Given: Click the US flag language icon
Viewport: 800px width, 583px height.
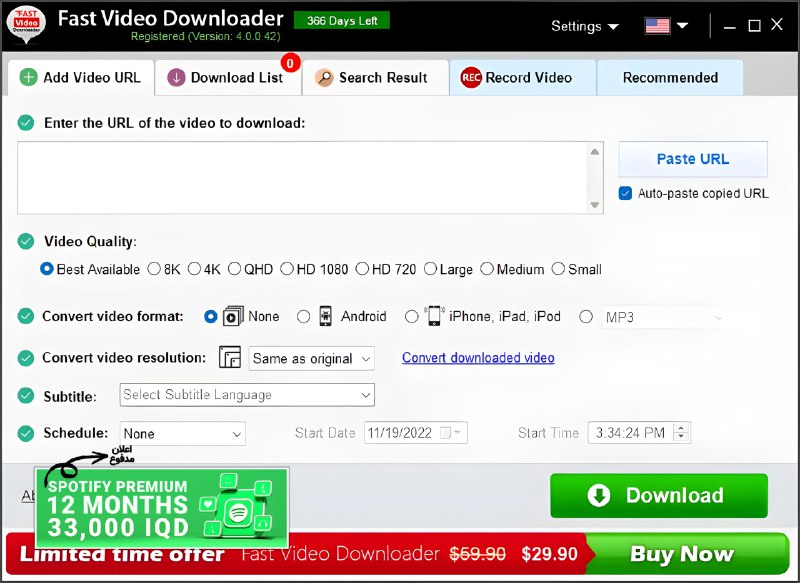Looking at the screenshot, I should tap(658, 26).
